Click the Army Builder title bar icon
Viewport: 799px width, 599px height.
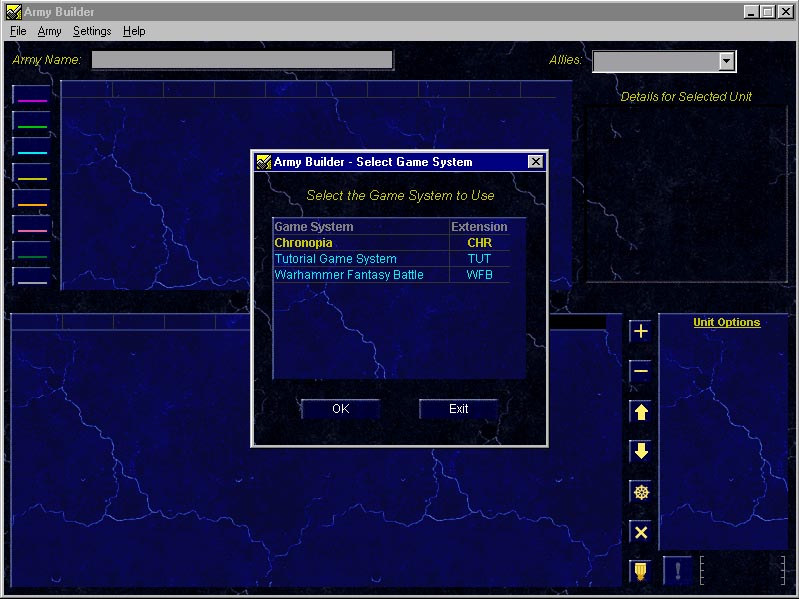(14, 12)
